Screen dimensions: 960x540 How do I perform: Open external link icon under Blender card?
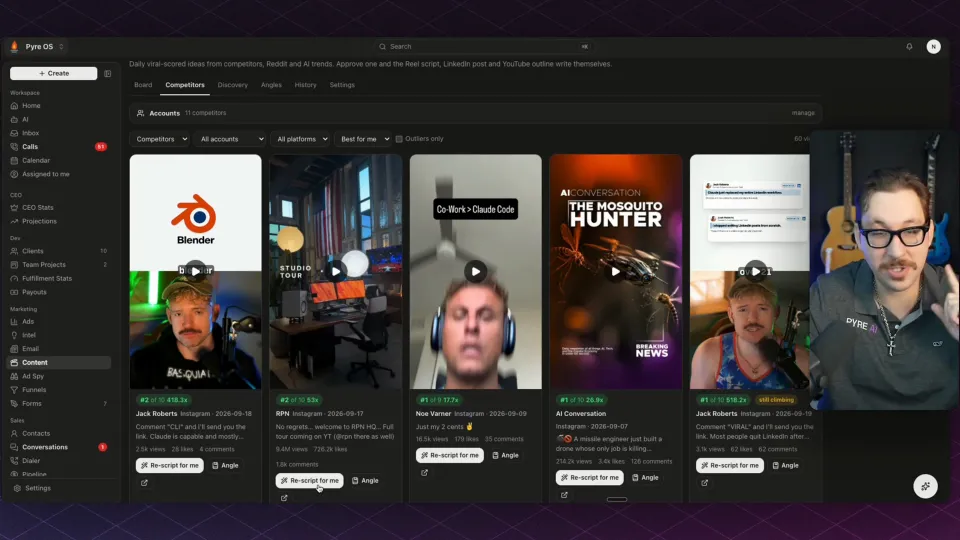pos(144,483)
